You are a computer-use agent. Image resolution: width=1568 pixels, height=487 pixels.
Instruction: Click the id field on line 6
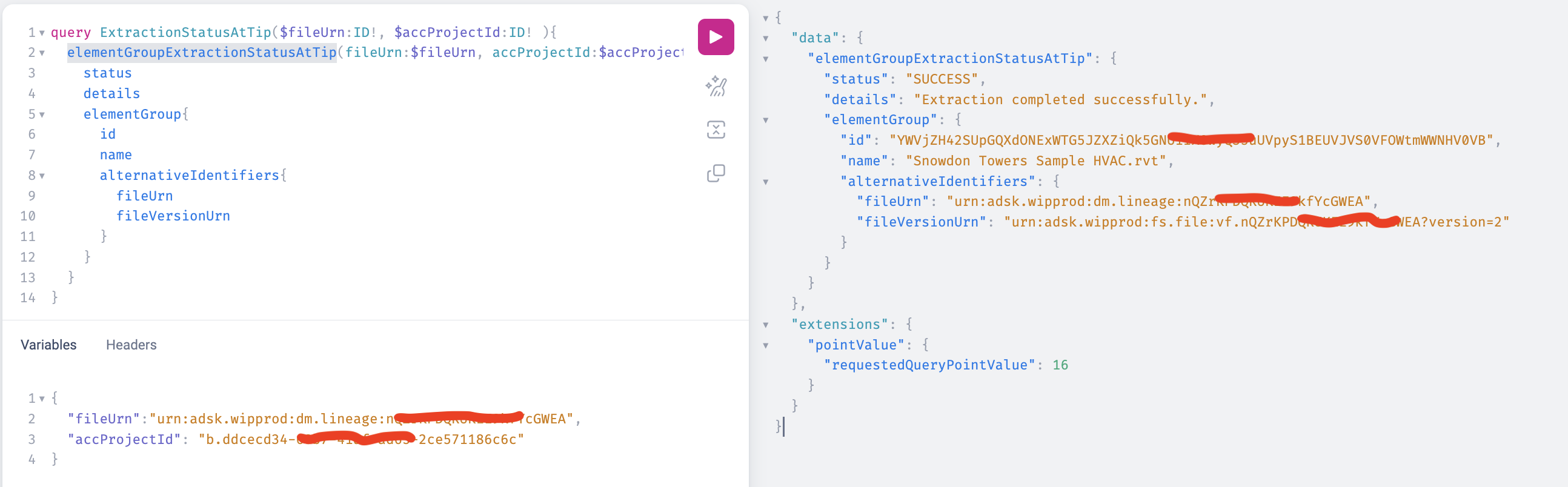pyautogui.click(x=108, y=134)
